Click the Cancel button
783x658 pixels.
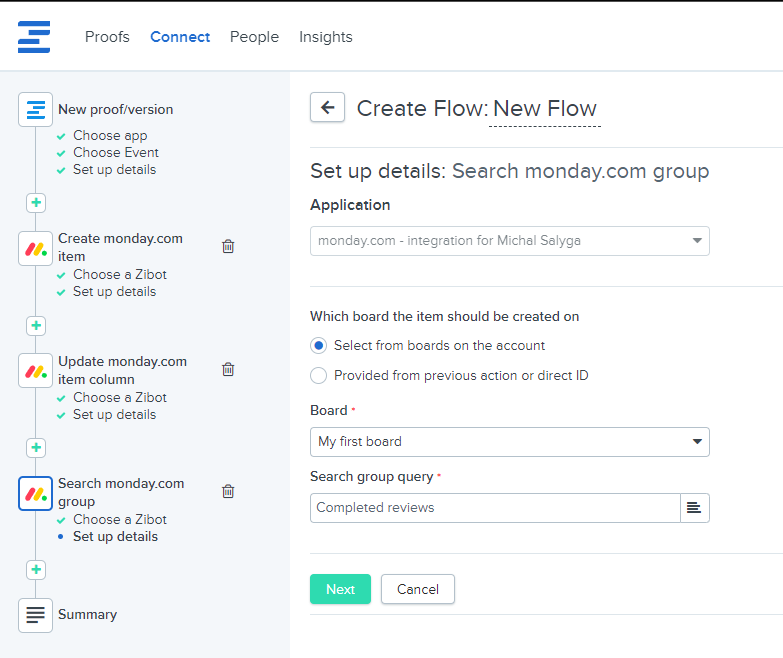point(417,589)
